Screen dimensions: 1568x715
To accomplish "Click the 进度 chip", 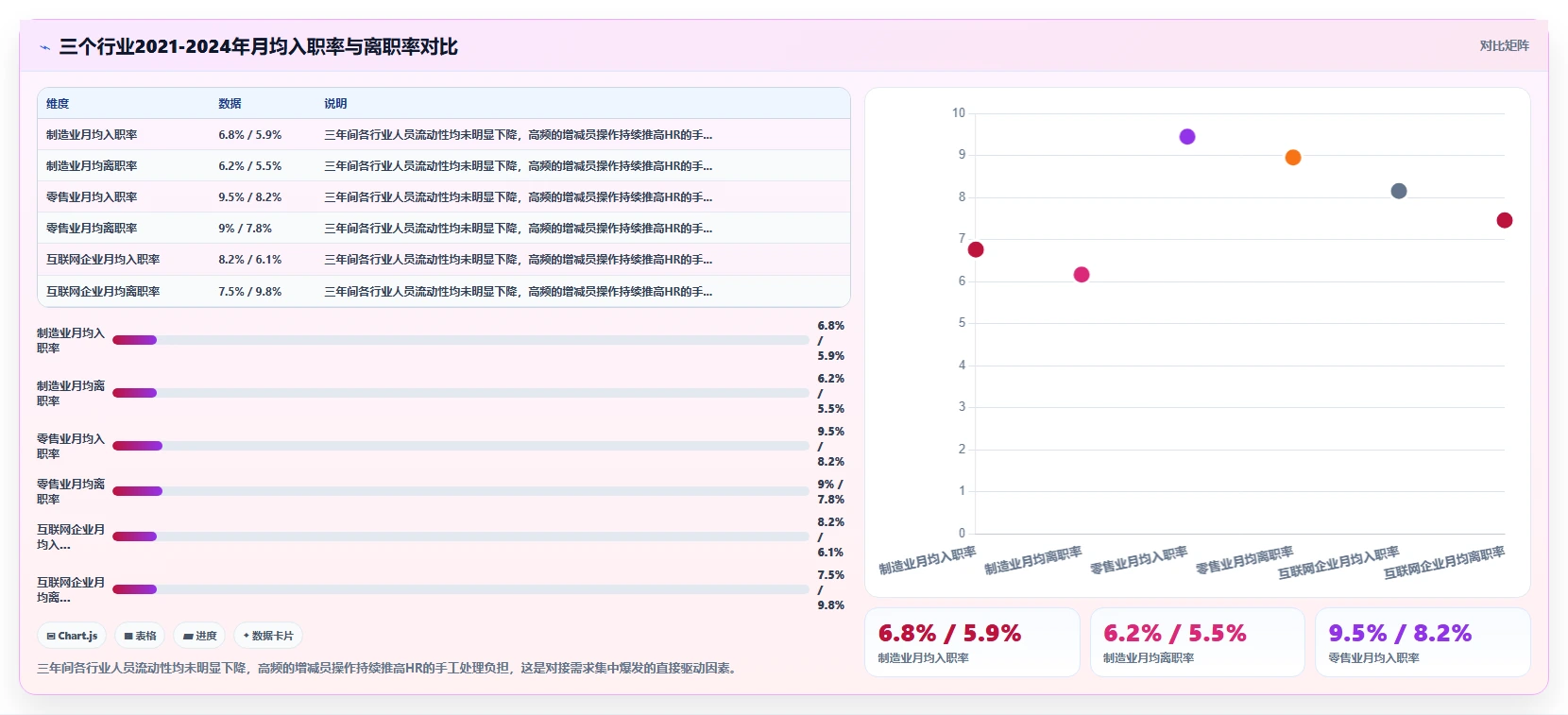I will pyautogui.click(x=200, y=636).
